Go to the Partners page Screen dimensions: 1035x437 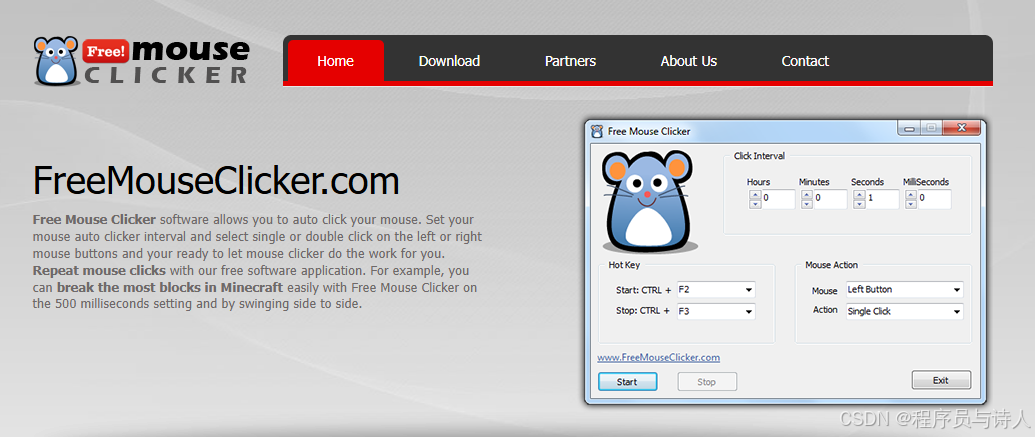coord(570,61)
